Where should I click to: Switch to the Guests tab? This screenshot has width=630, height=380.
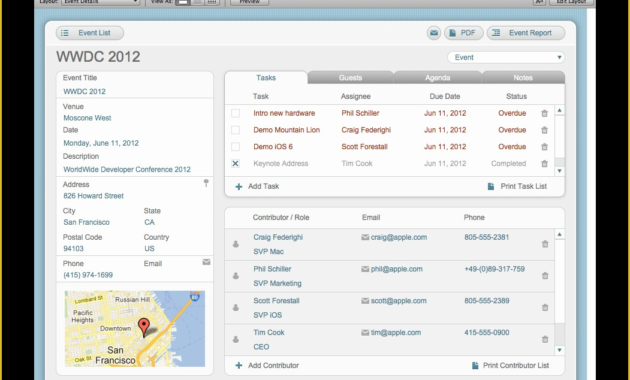point(350,78)
